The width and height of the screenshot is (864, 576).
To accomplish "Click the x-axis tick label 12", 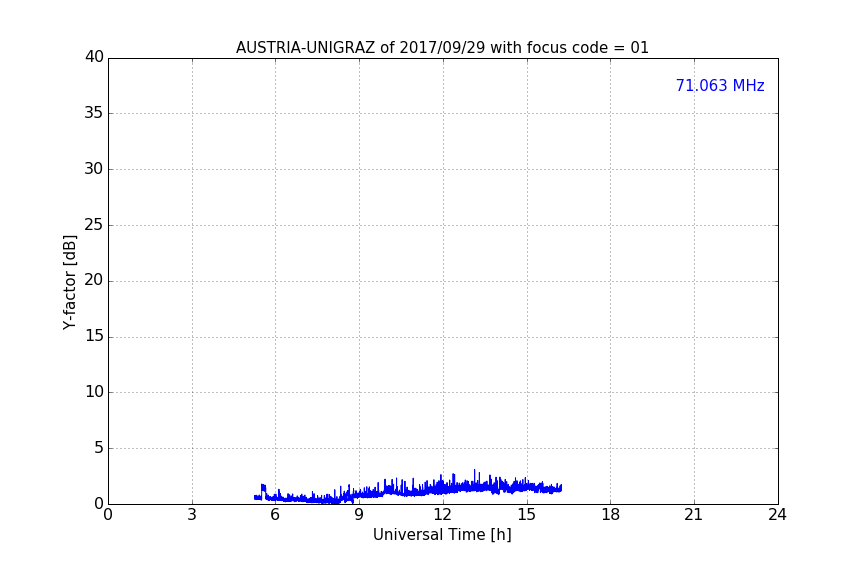I will click(442, 515).
